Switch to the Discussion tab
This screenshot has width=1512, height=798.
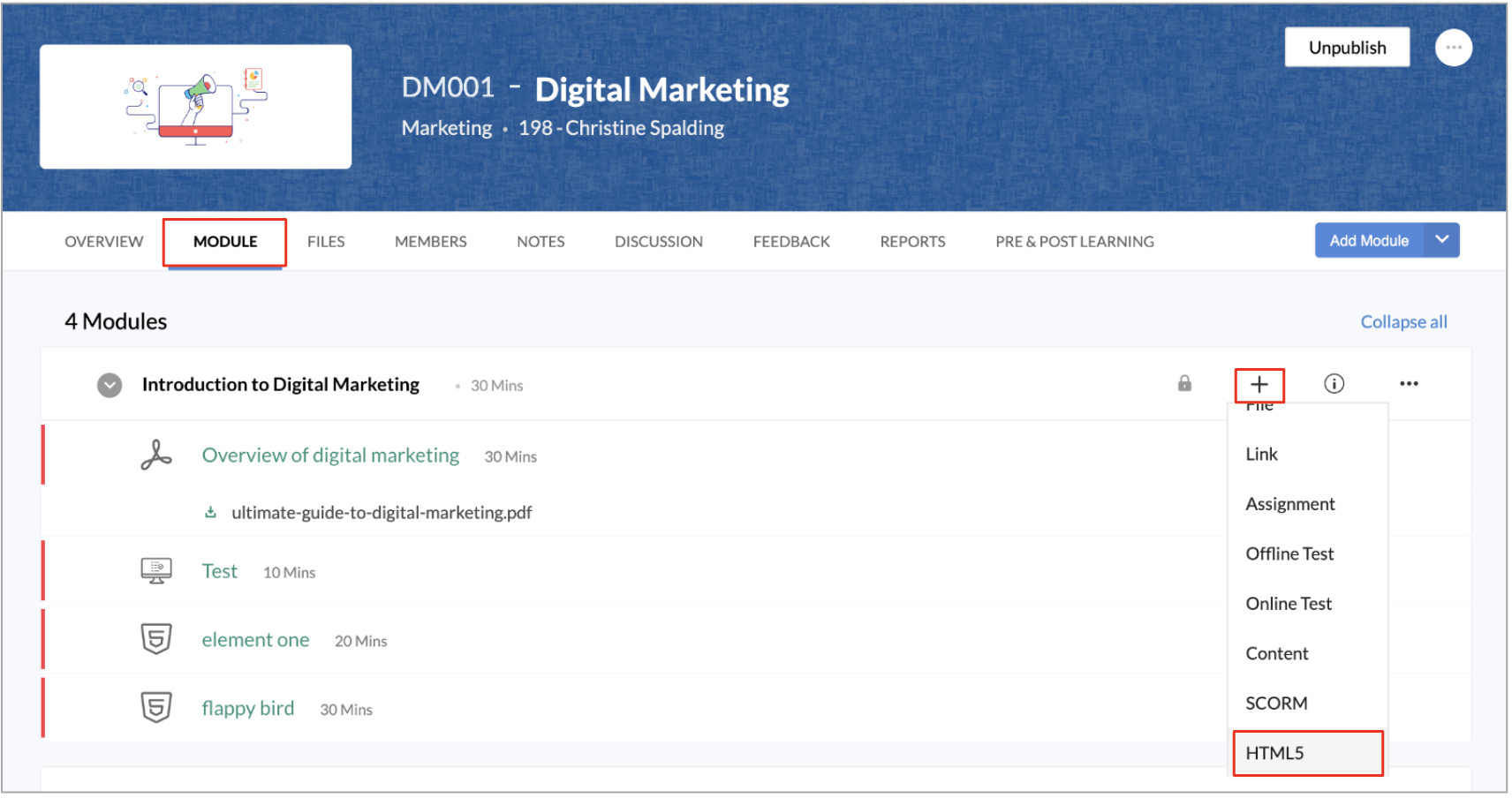tap(659, 242)
